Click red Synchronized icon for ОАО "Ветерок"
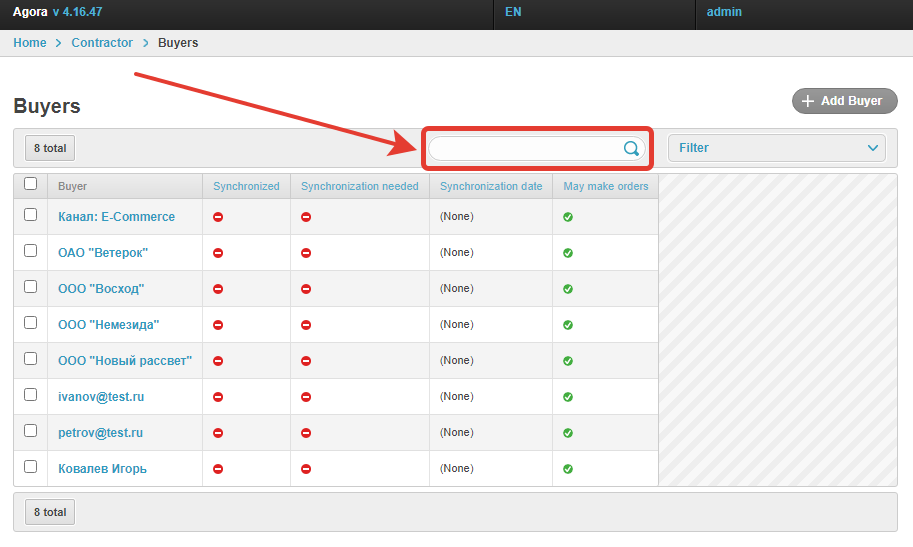This screenshot has height=547, width=913. [x=218, y=253]
